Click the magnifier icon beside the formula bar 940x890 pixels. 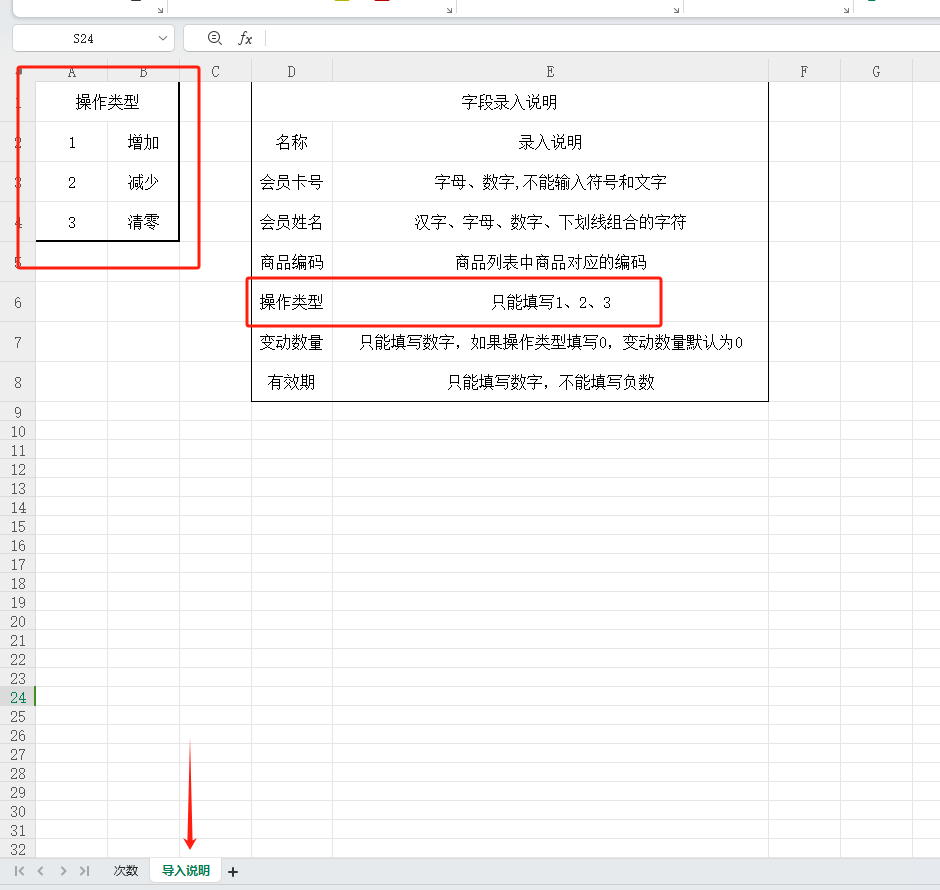point(215,38)
